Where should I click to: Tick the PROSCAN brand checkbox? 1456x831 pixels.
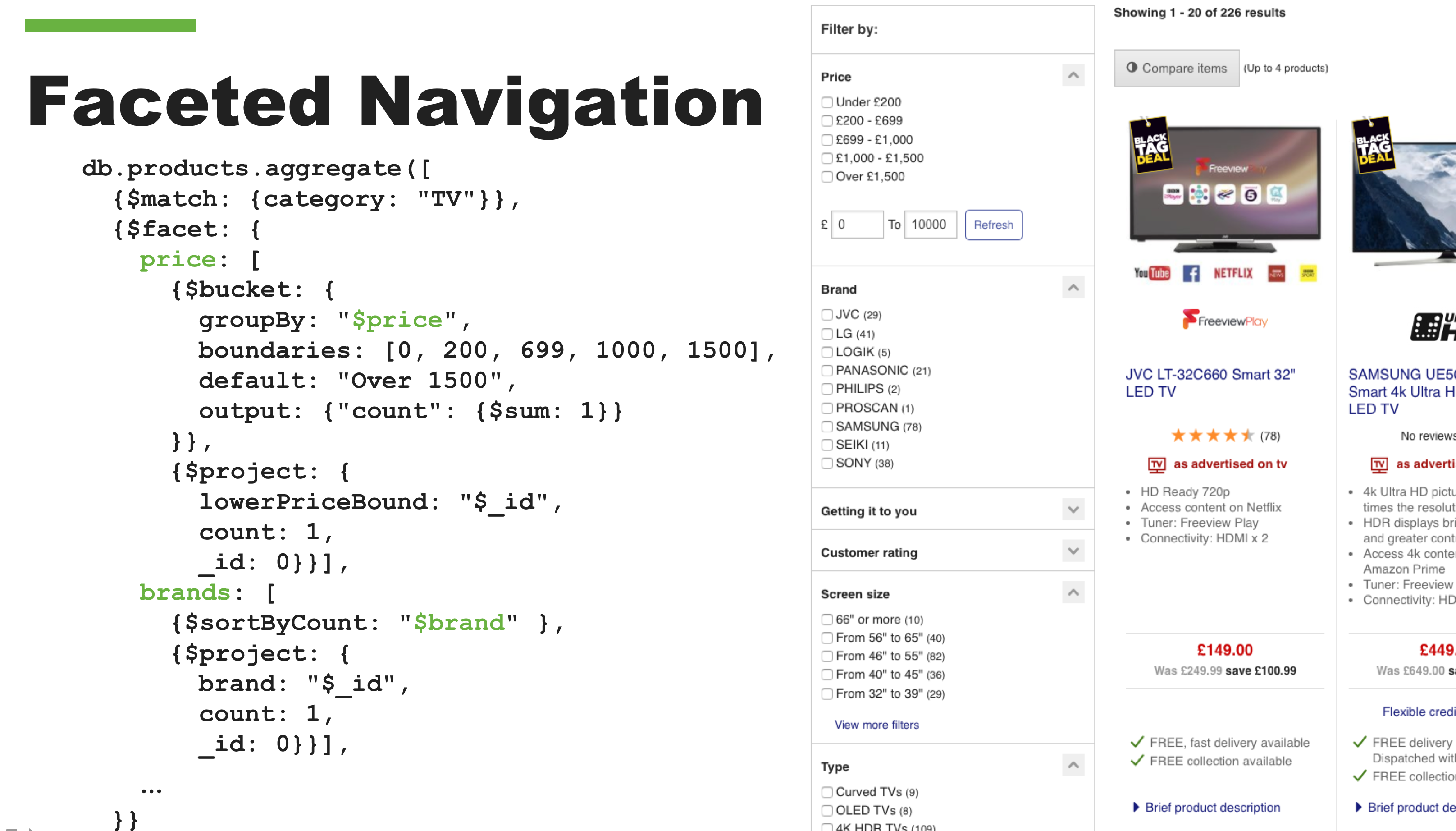click(x=827, y=408)
